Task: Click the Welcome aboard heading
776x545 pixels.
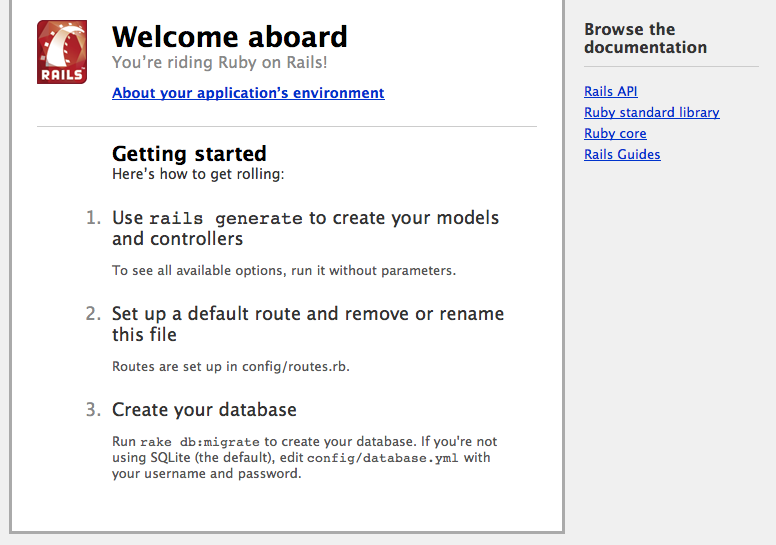Action: pos(230,37)
